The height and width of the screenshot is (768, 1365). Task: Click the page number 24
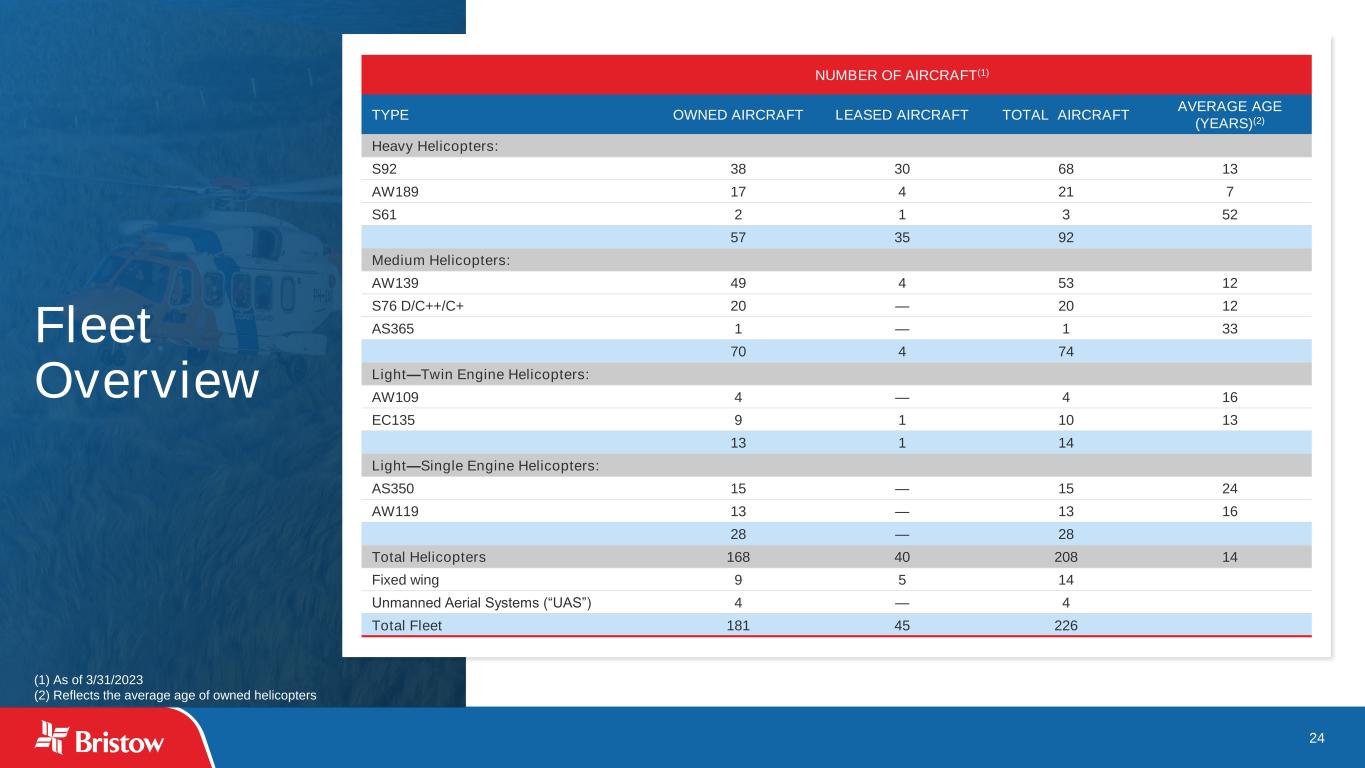1316,738
